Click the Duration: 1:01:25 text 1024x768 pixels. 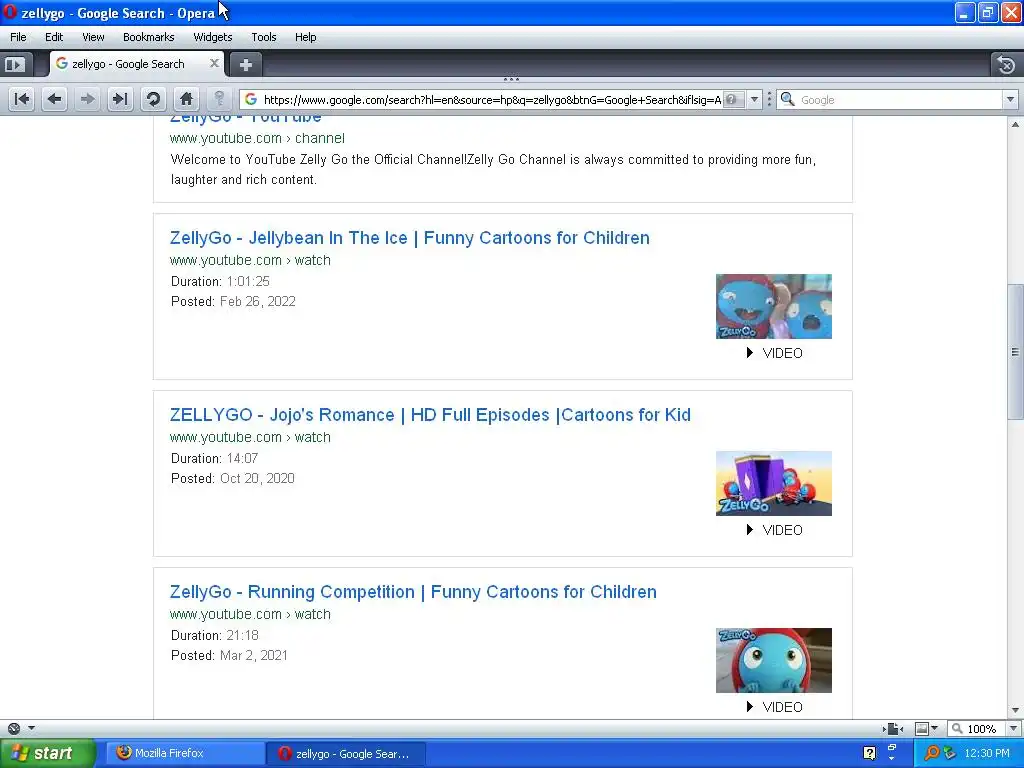coord(220,281)
